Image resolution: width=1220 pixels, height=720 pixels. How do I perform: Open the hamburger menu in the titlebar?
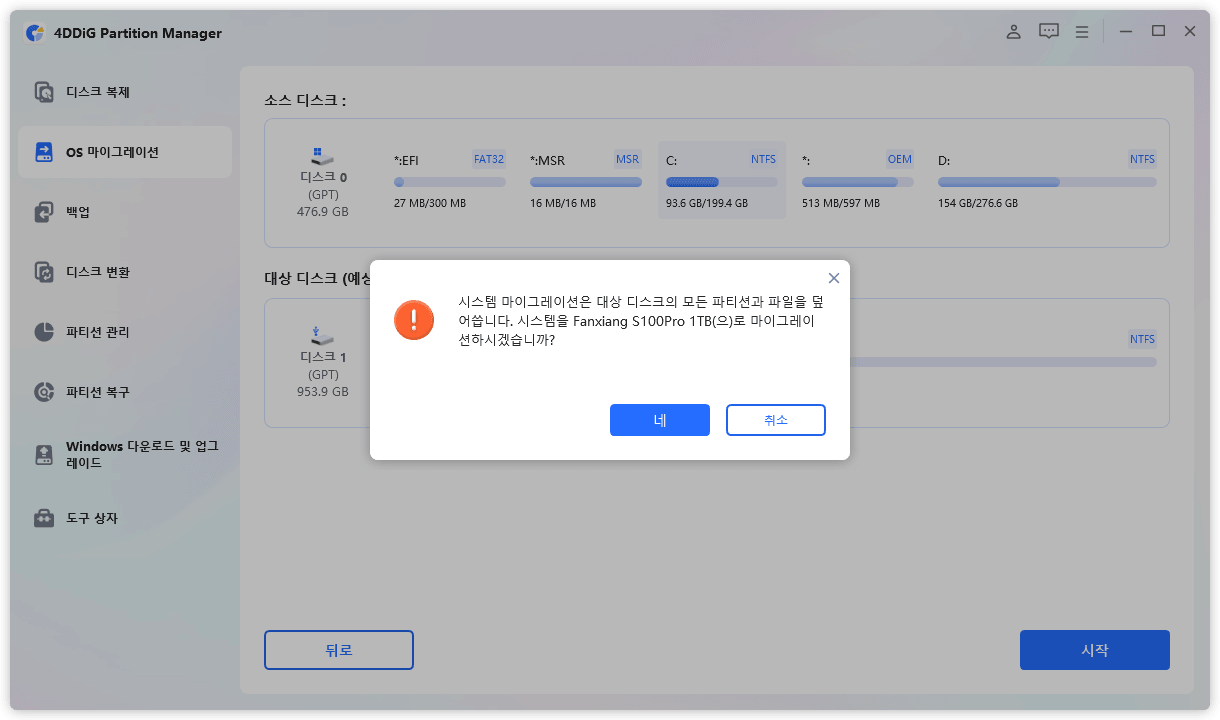(1082, 31)
